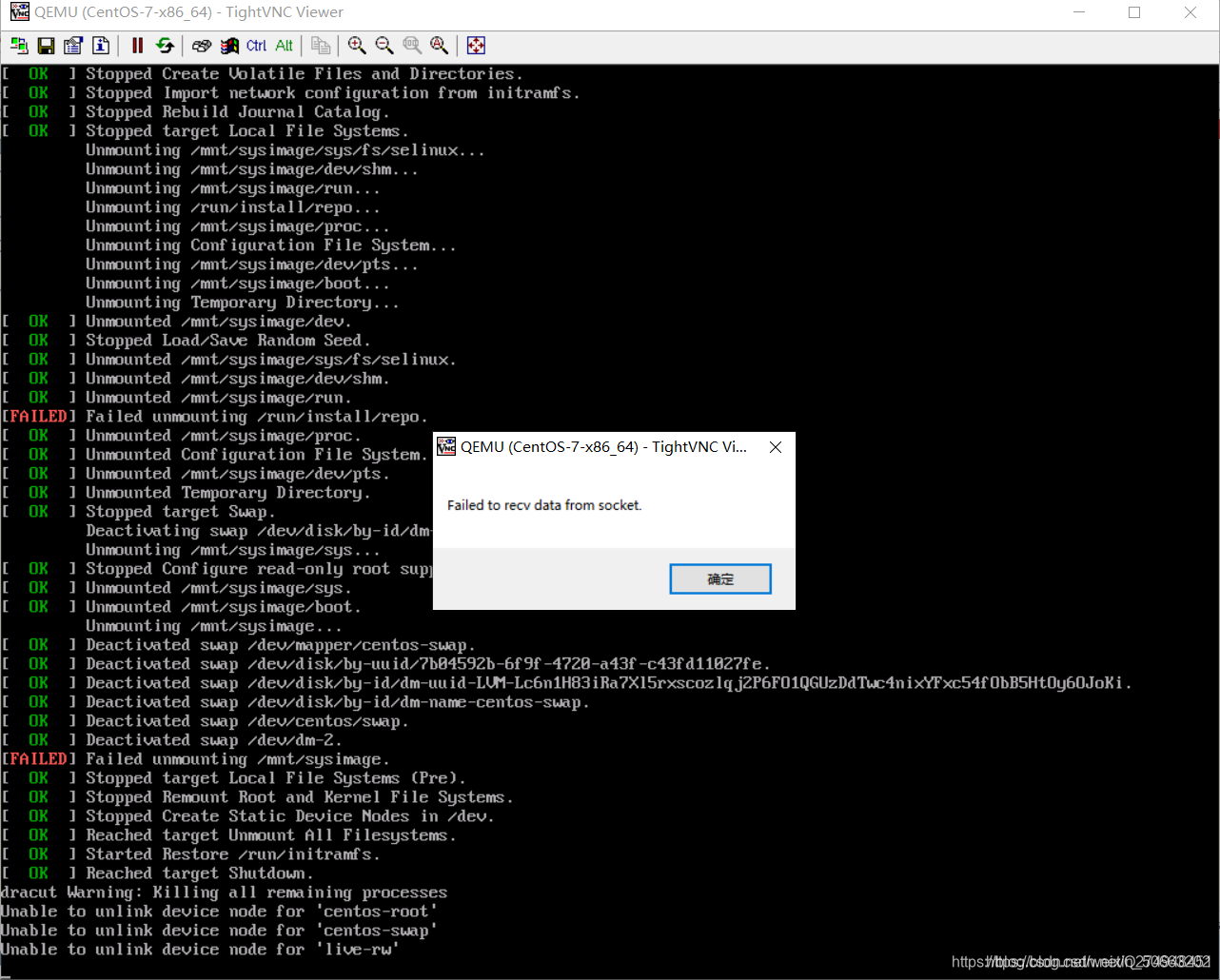
Task: Click 'dracut Warning: Killing all remaining processes' line
Action: coord(224,892)
